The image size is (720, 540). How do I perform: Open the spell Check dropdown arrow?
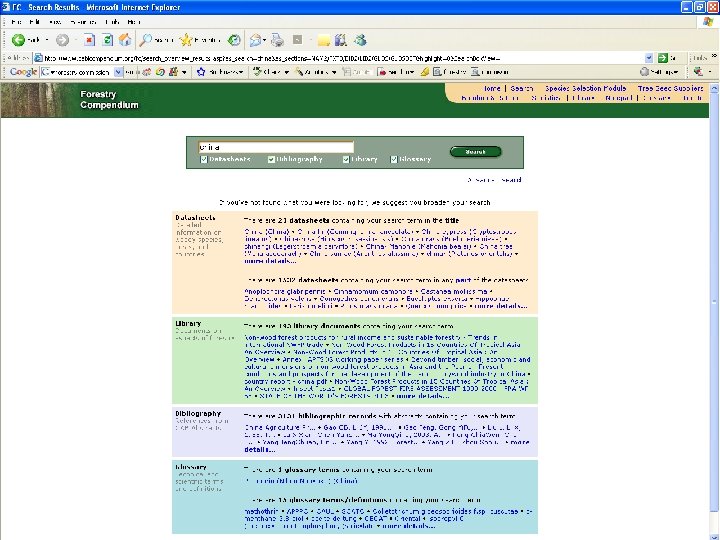287,72
